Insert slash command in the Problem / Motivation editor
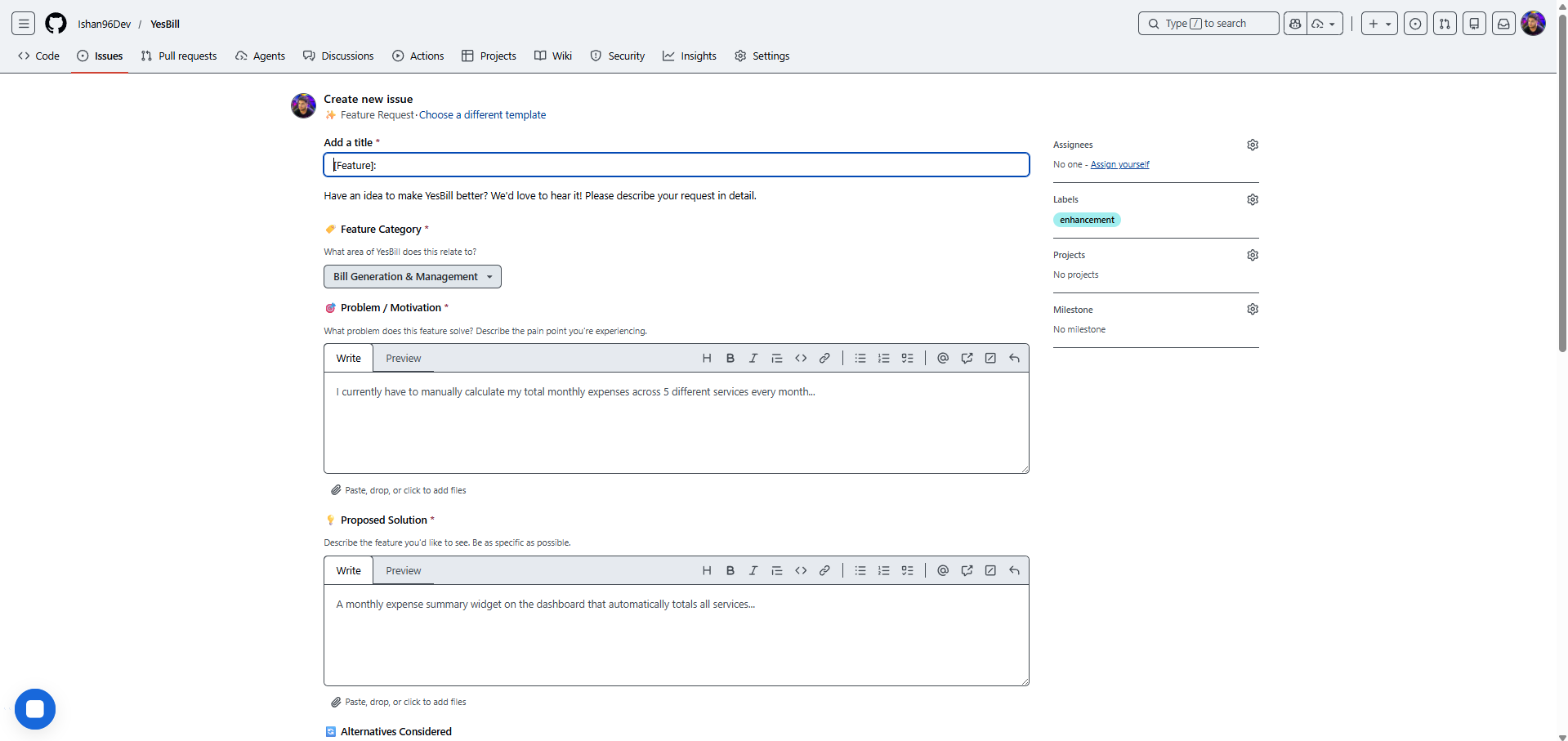The height and width of the screenshot is (741, 1568). coord(990,358)
